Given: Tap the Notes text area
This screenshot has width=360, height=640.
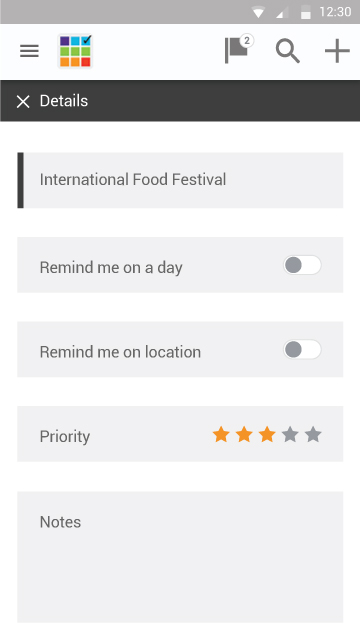Looking at the screenshot, I should [180, 557].
